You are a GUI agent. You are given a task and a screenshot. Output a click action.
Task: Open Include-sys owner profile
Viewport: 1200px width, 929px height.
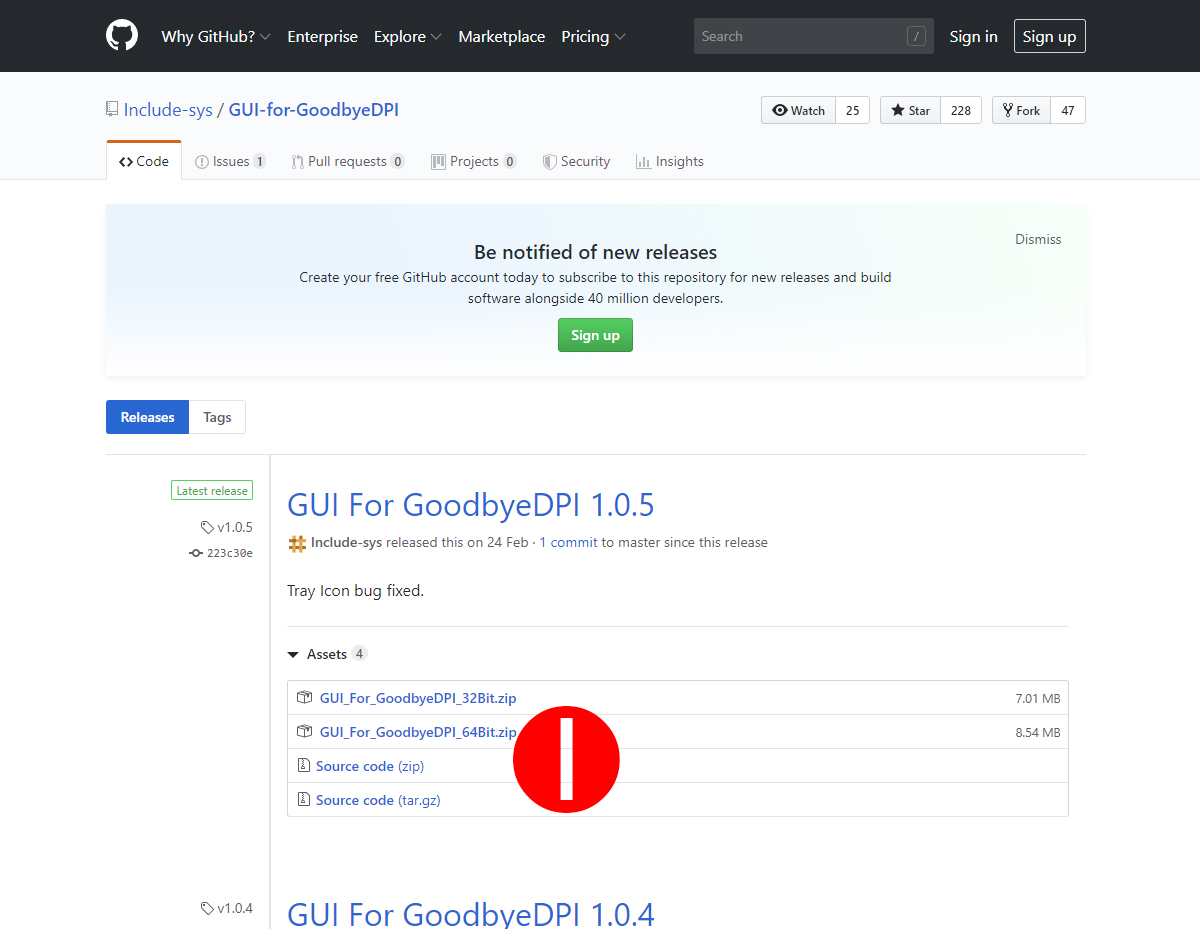(x=168, y=110)
